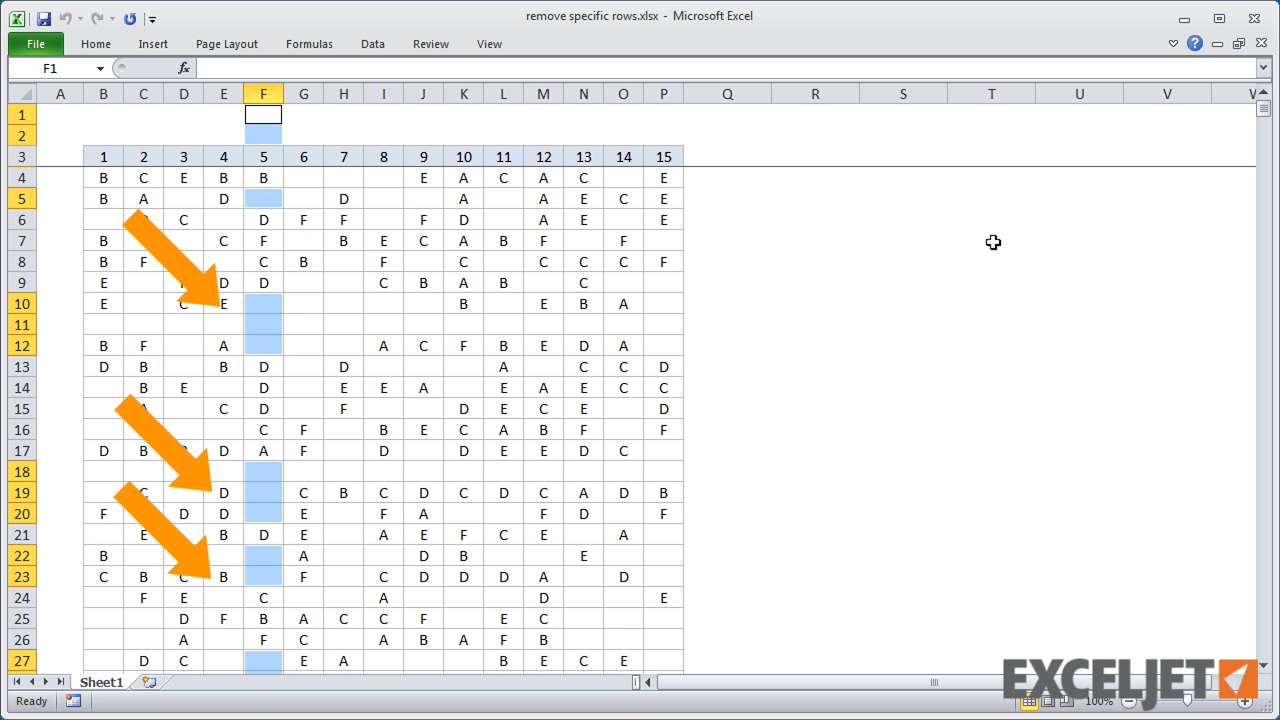Click the zoom out minus slider control
This screenshot has height=720, width=1280.
(1128, 701)
